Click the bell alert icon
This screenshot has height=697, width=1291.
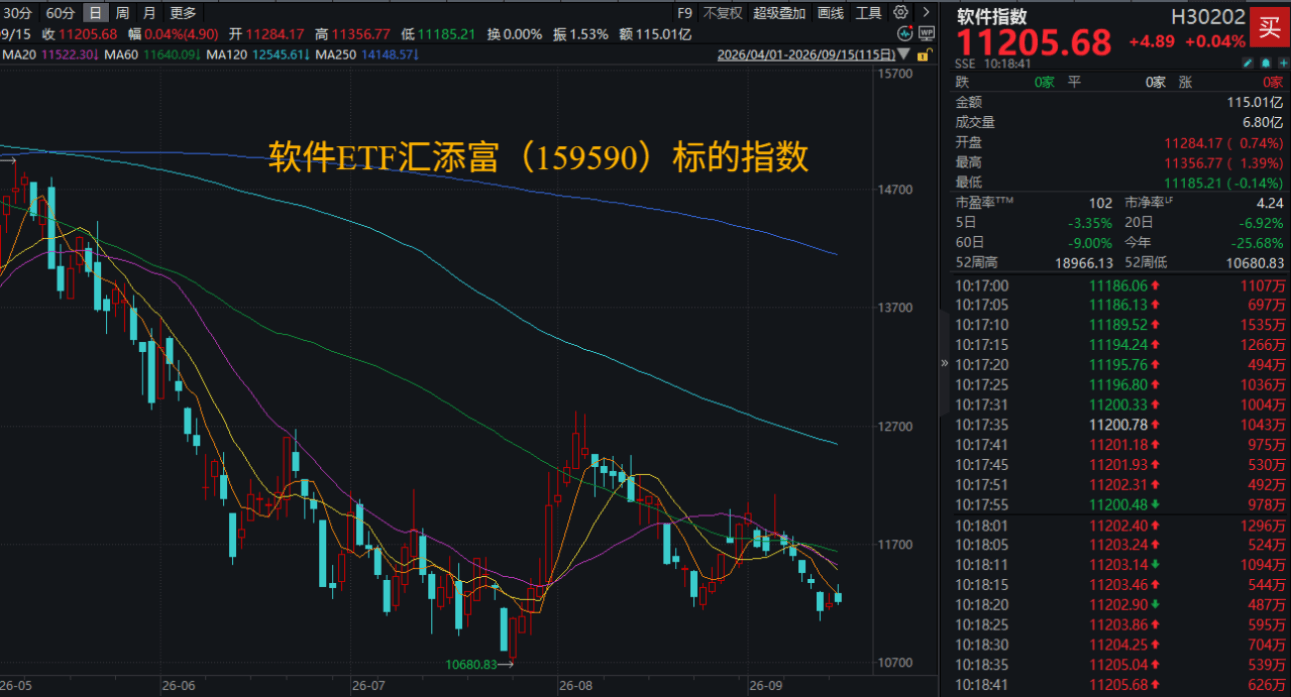point(1264,63)
